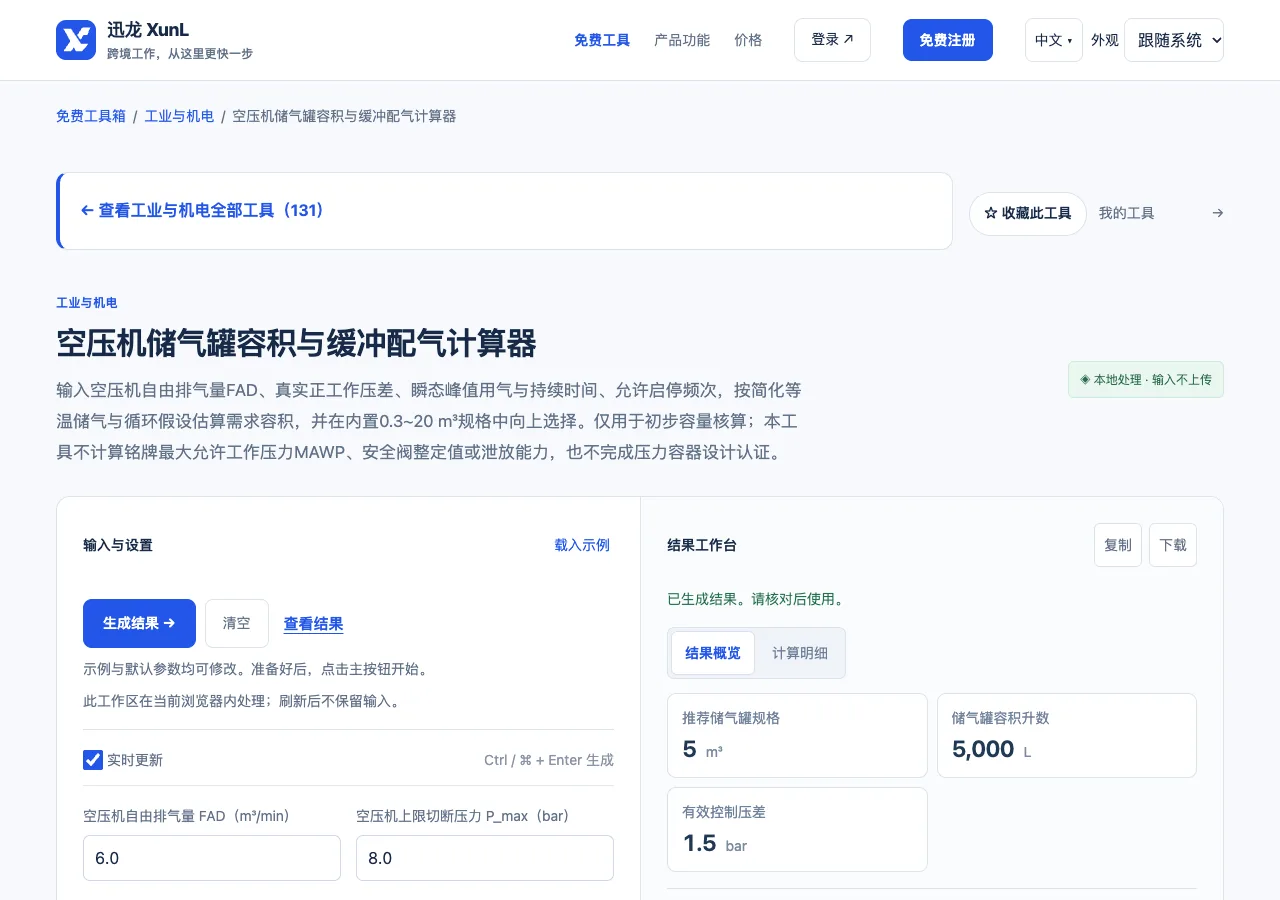Click the 登录 button

coord(832,40)
